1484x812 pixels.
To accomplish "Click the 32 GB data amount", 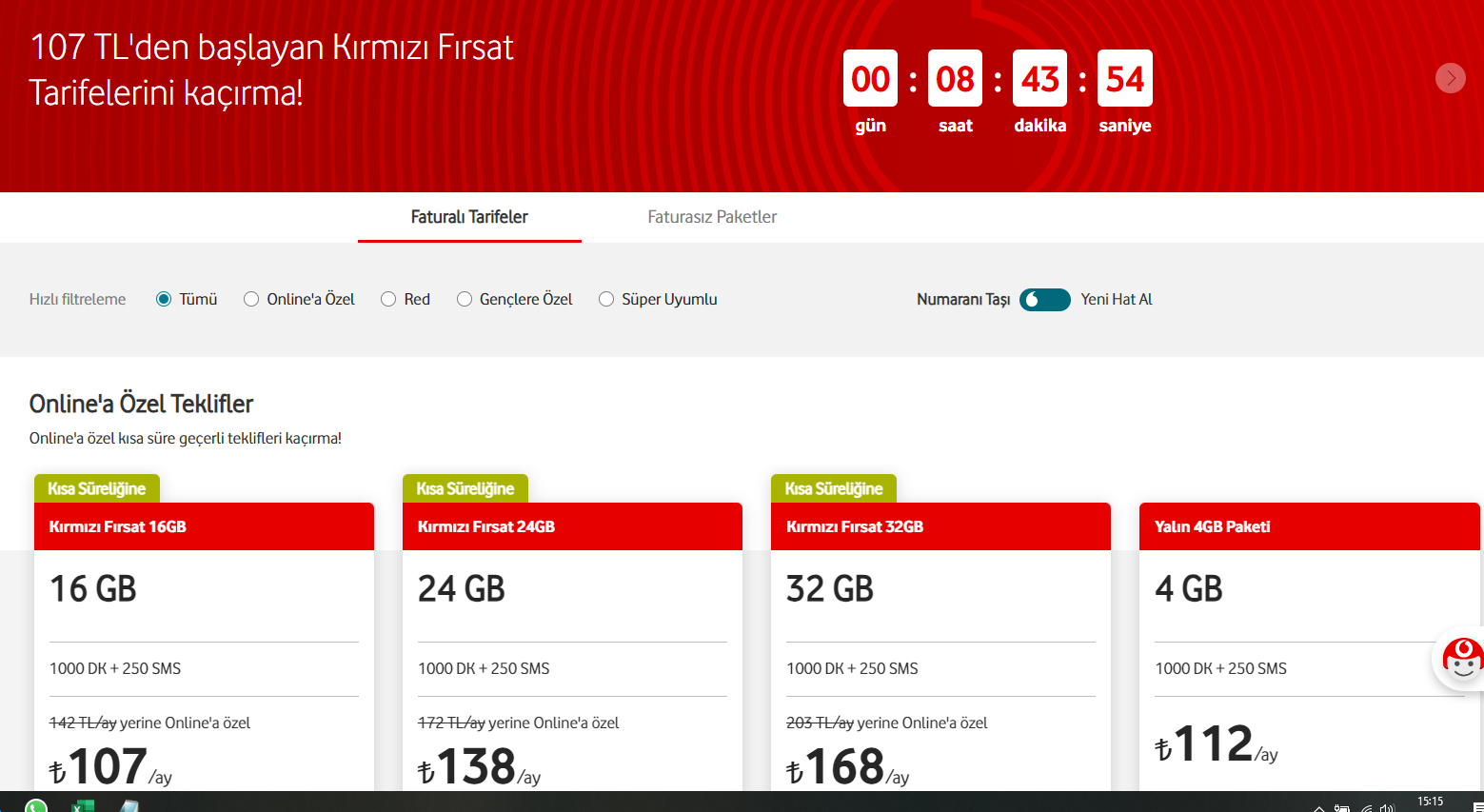I will 830,589.
